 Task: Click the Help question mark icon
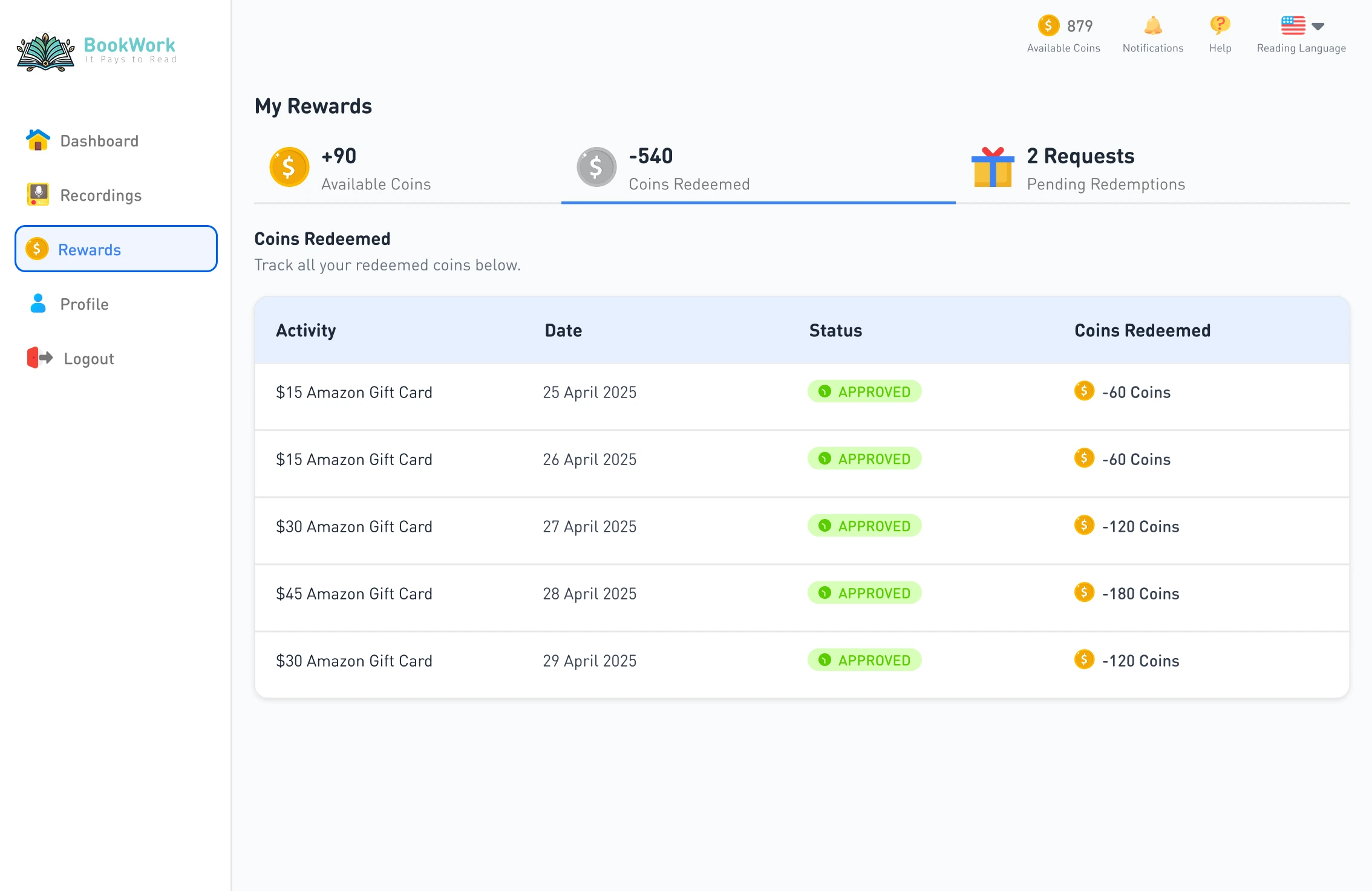[x=1219, y=25]
